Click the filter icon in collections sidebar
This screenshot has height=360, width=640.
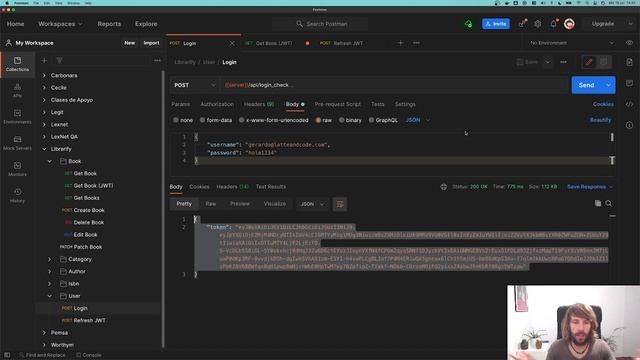coord(60,60)
